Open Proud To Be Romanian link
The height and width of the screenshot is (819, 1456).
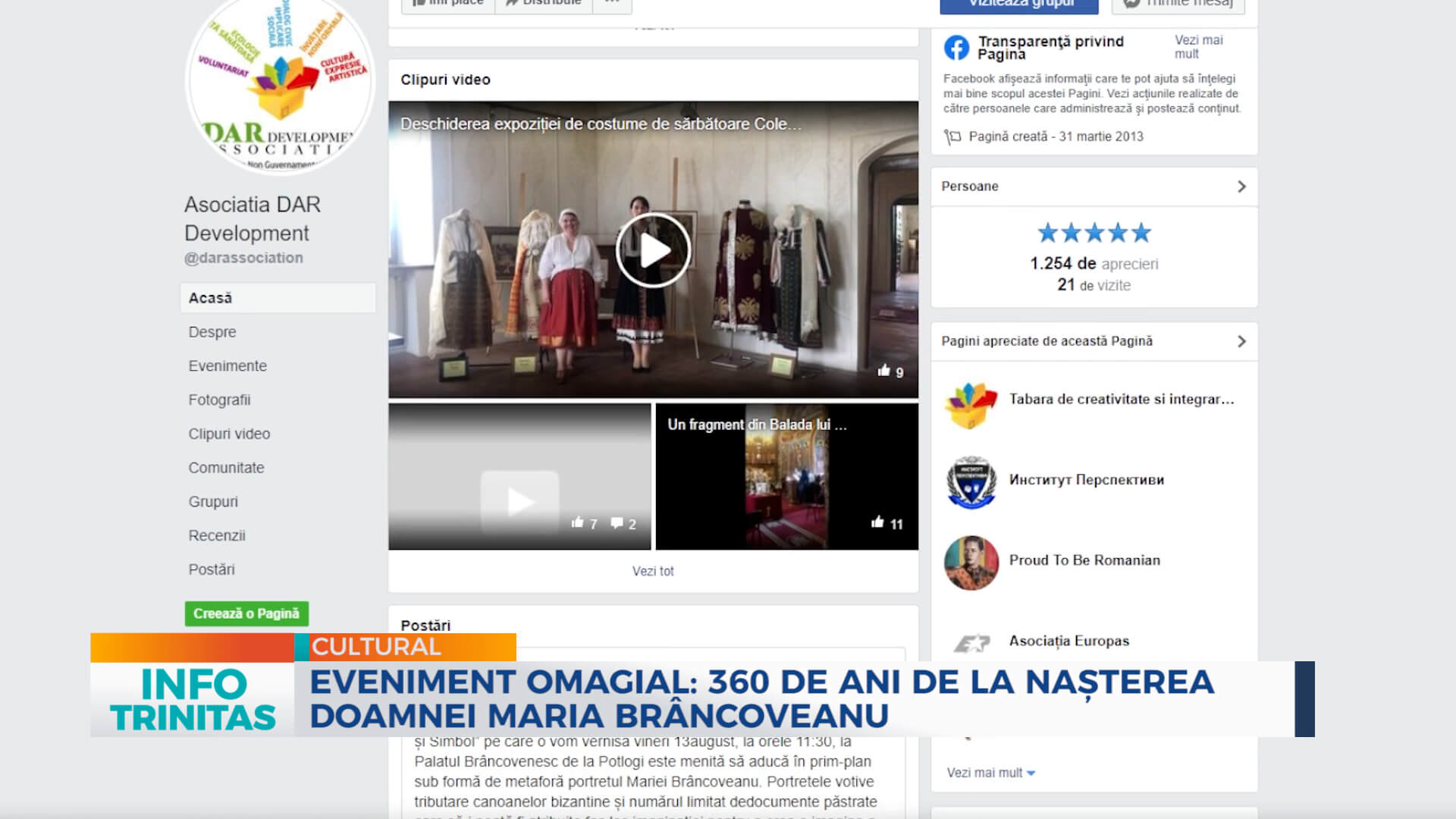point(1084,560)
